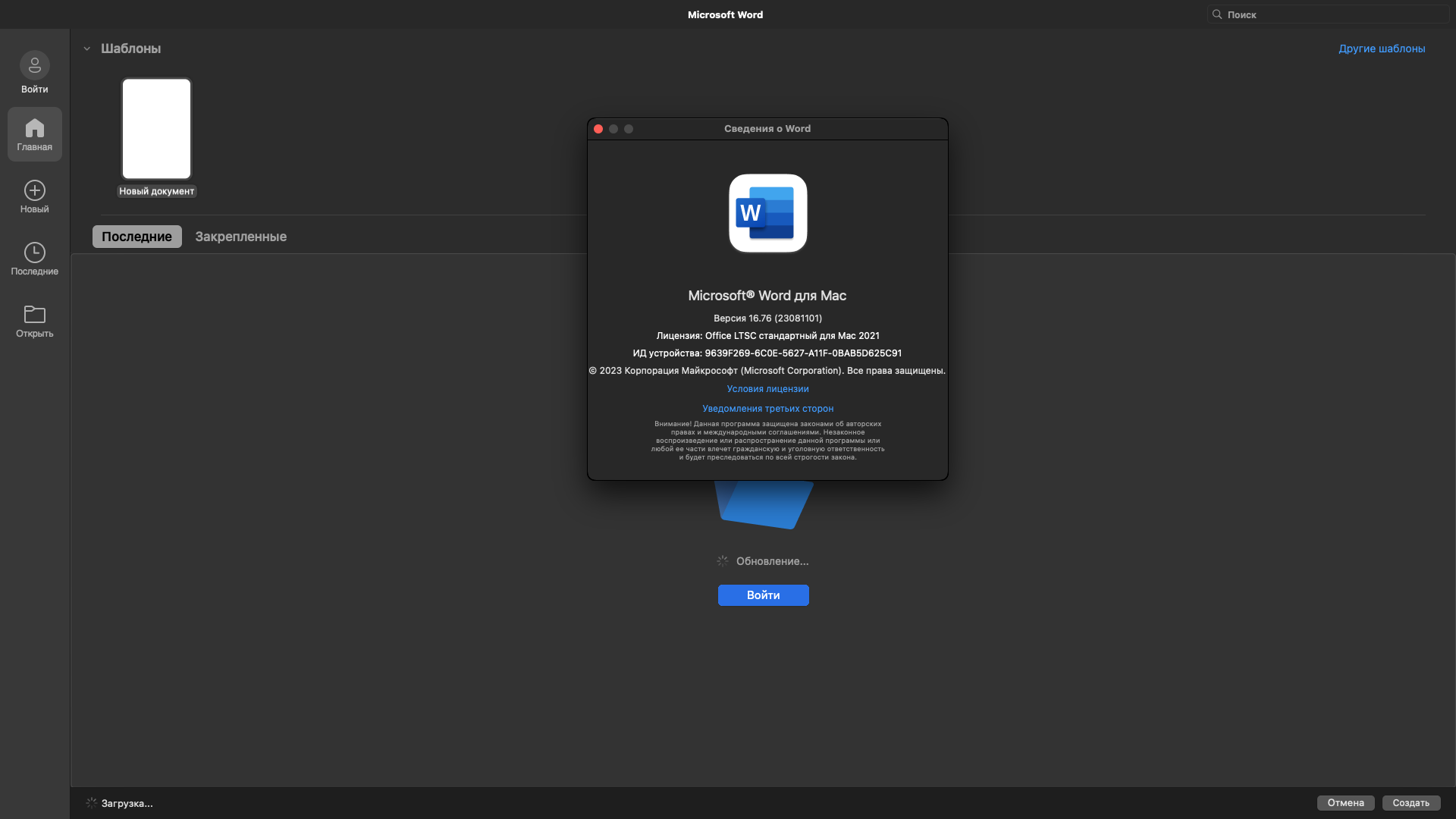Screen dimensions: 1456x819
Task: Click the Microsoft Word для Mac heading
Action: pos(767,296)
